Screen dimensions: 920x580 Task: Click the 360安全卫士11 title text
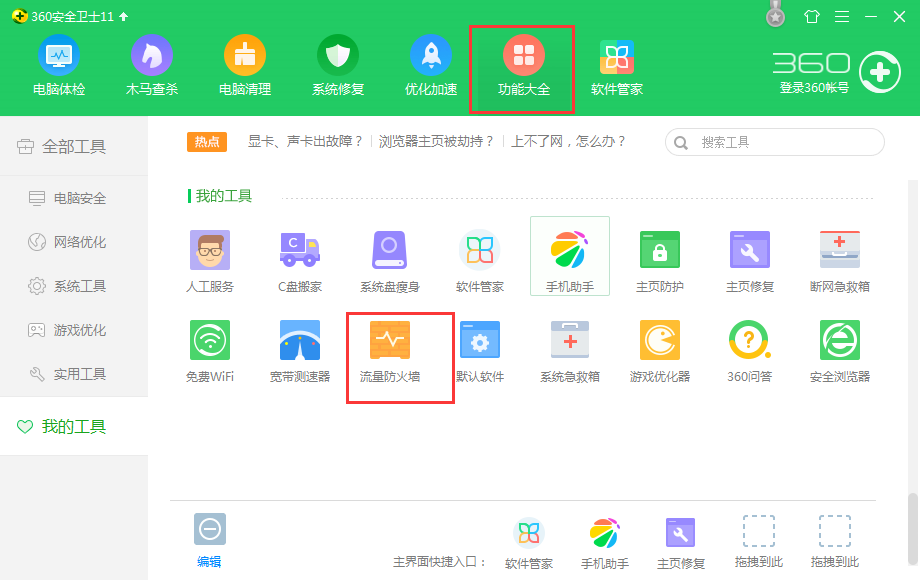tap(73, 16)
